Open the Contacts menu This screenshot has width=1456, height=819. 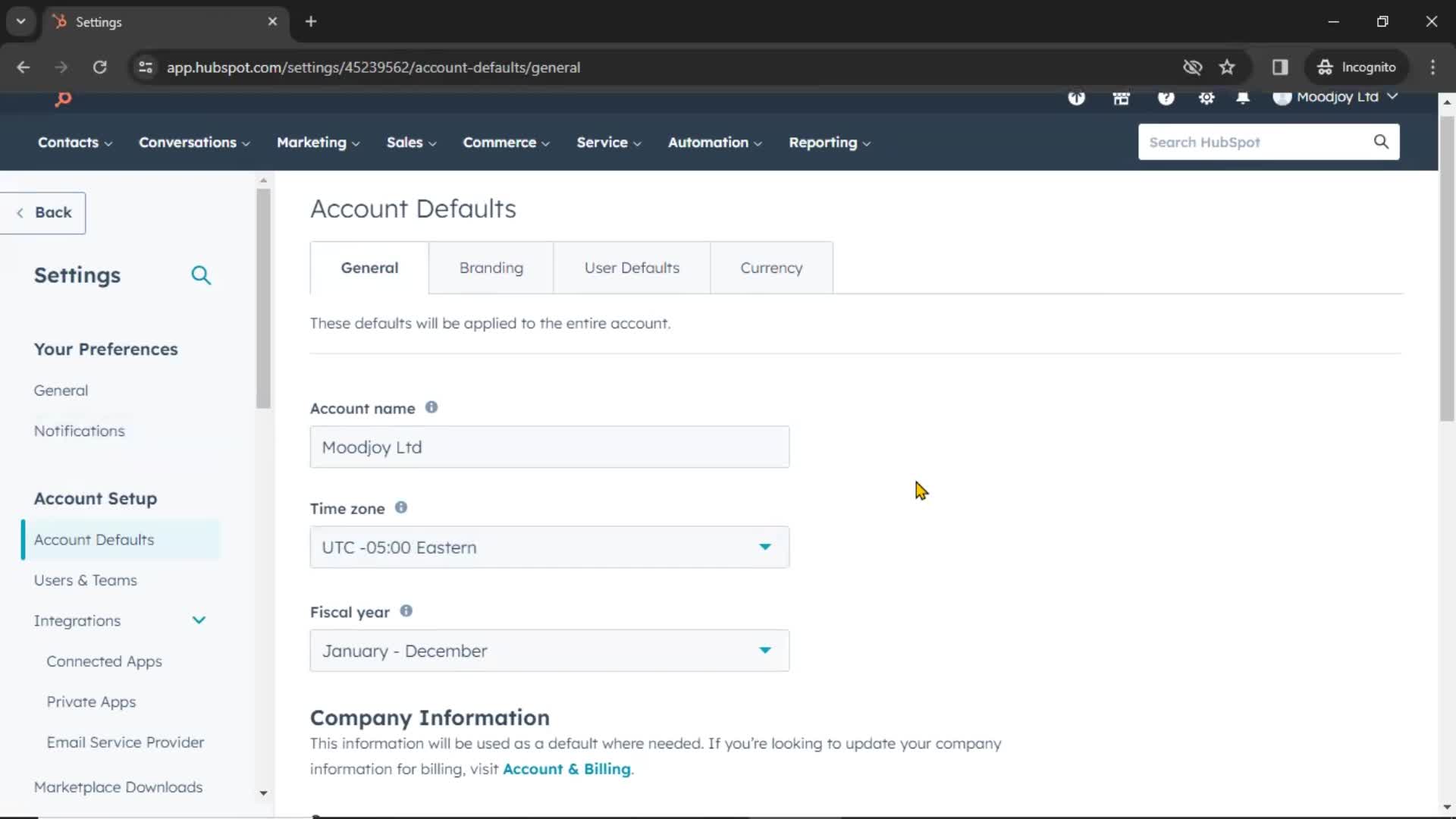coord(75,143)
